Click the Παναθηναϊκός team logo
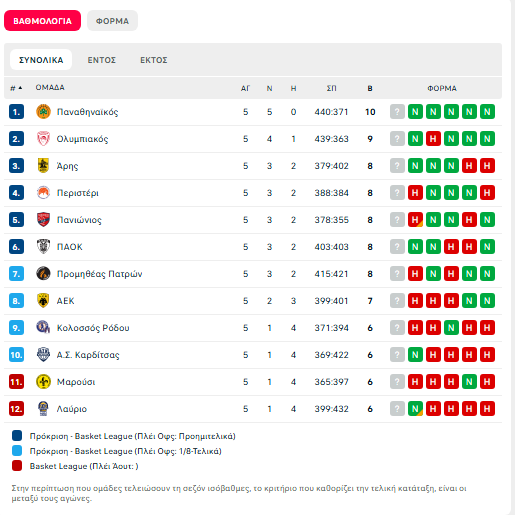This screenshot has height=515, width=515. click(x=43, y=112)
